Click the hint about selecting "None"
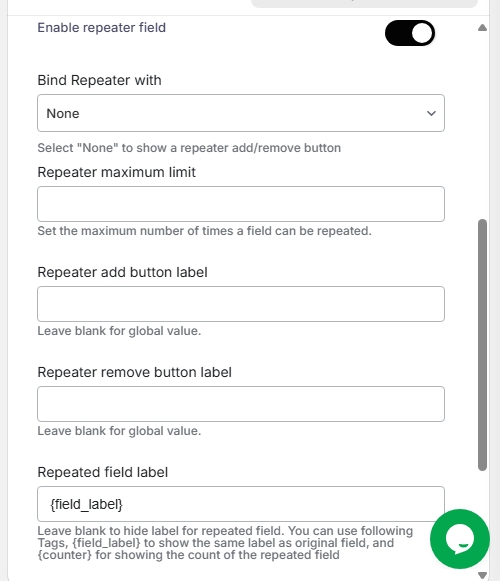This screenshot has height=581, width=500. [189, 148]
